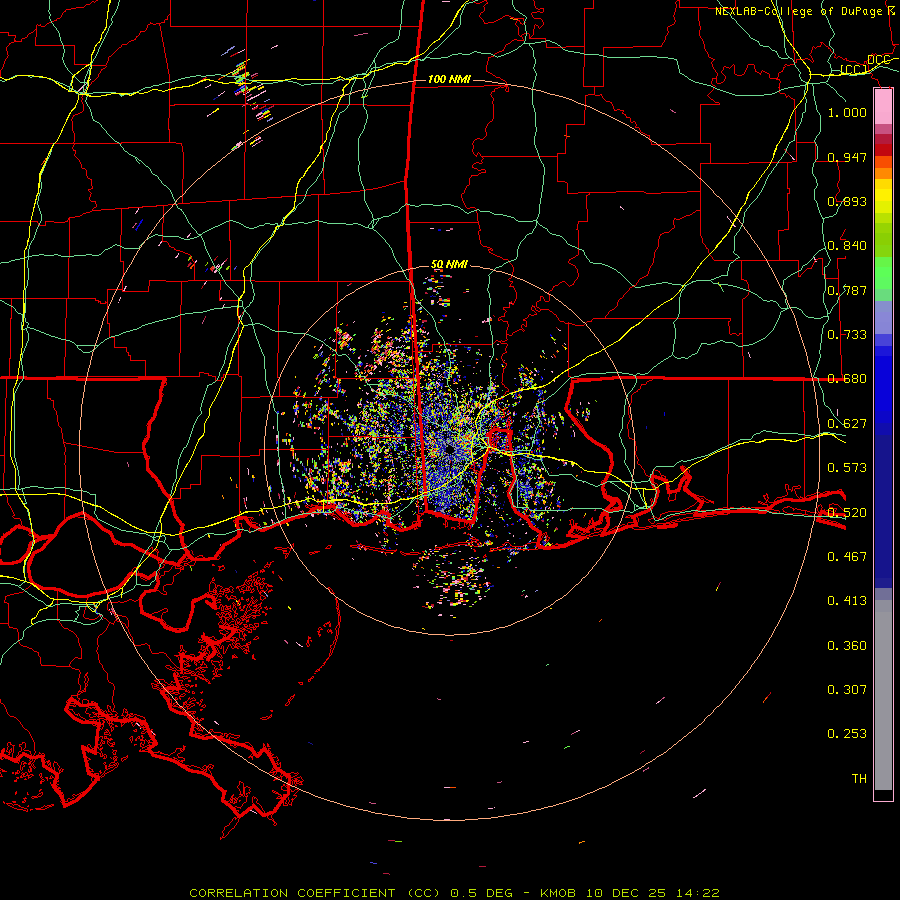
Task: Pick the light pink segment of the color bar
Action: pyautogui.click(x=883, y=107)
